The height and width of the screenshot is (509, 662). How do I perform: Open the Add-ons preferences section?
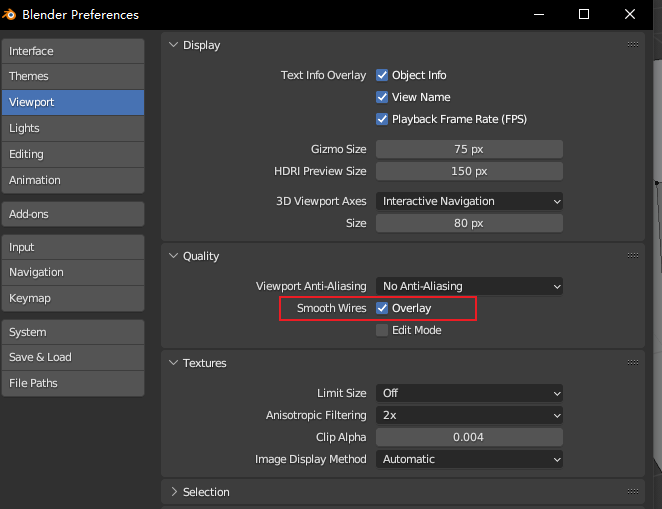(72, 214)
